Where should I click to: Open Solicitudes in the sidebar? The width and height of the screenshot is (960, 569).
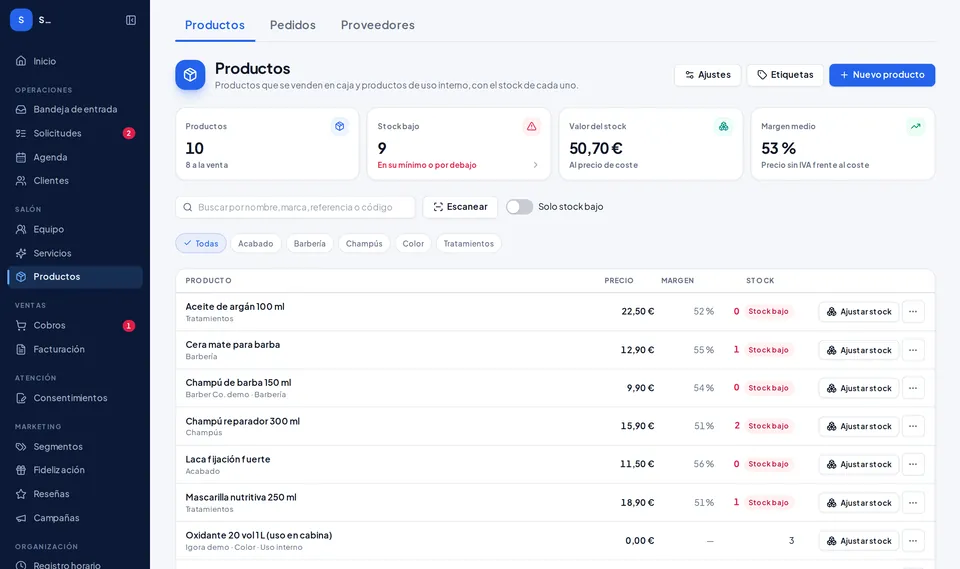pos(75,133)
